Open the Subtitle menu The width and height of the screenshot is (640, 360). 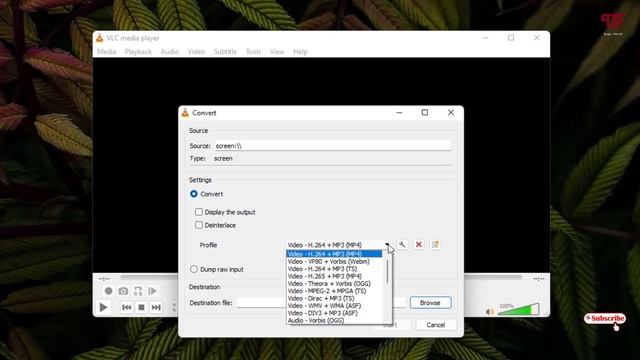pyautogui.click(x=225, y=51)
